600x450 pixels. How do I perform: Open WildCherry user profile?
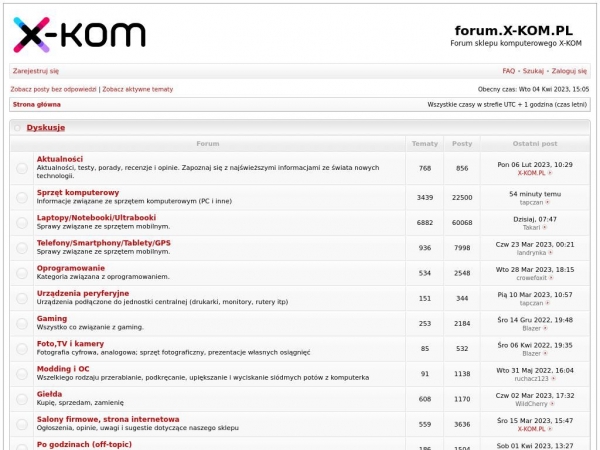tap(531, 404)
